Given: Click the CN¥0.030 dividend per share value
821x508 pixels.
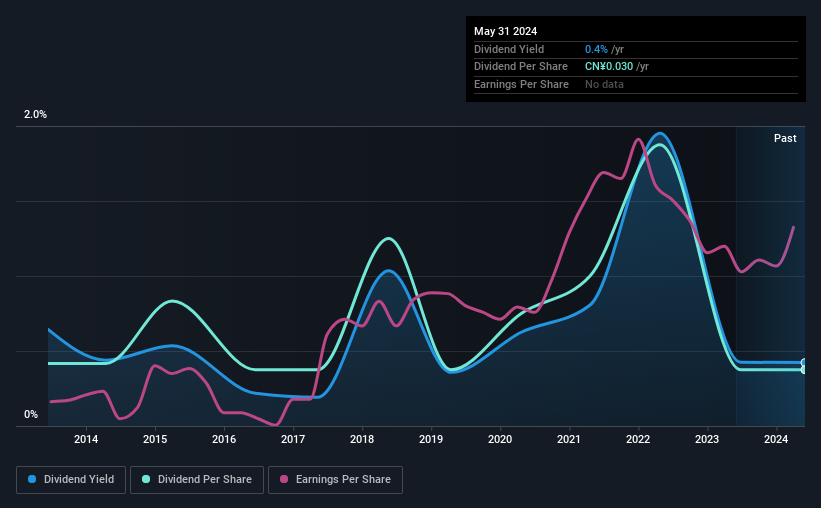Looking at the screenshot, I should tap(609, 67).
